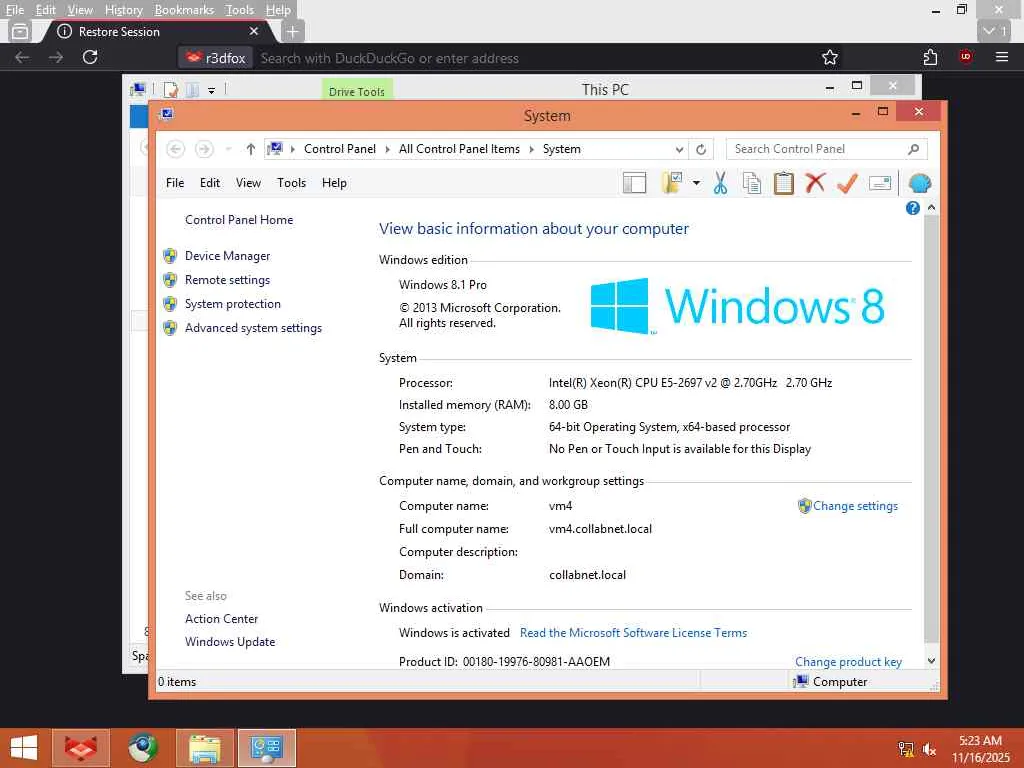Image resolution: width=1024 pixels, height=768 pixels.
Task: Click the This PC window title bar icon
Action: point(138,89)
